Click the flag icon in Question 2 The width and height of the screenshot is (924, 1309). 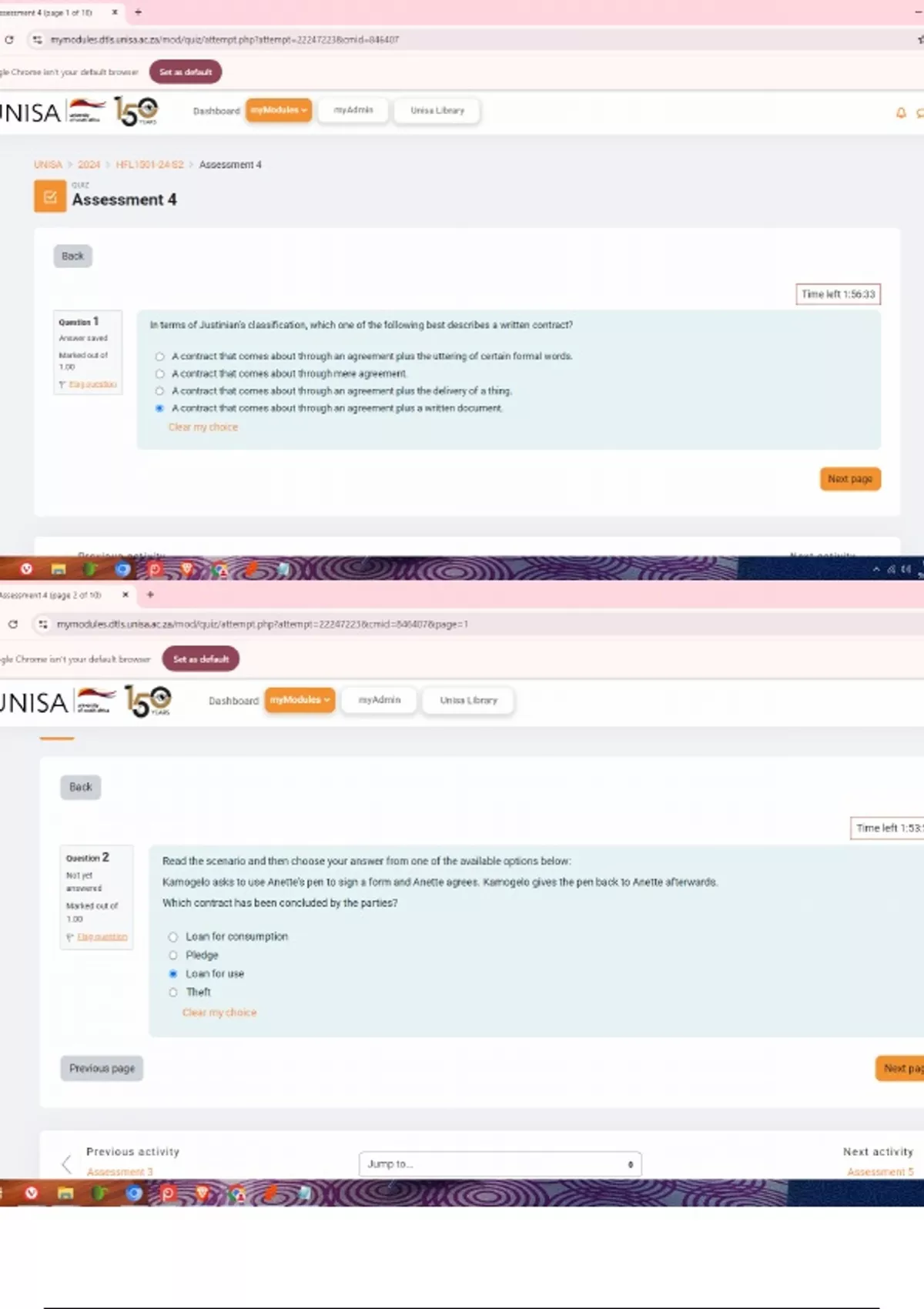coord(71,937)
